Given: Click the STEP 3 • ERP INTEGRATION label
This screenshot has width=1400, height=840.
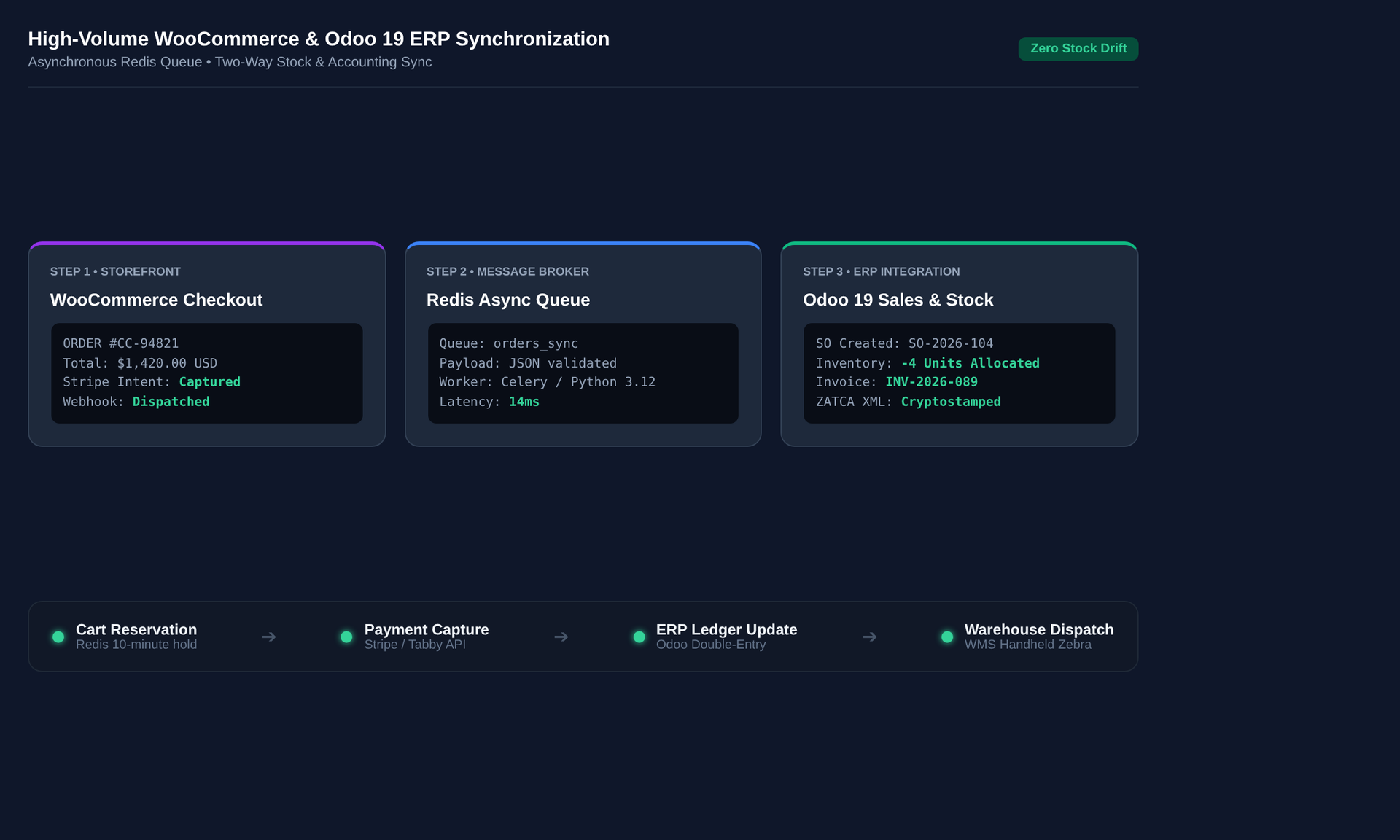Looking at the screenshot, I should pyautogui.click(x=882, y=271).
